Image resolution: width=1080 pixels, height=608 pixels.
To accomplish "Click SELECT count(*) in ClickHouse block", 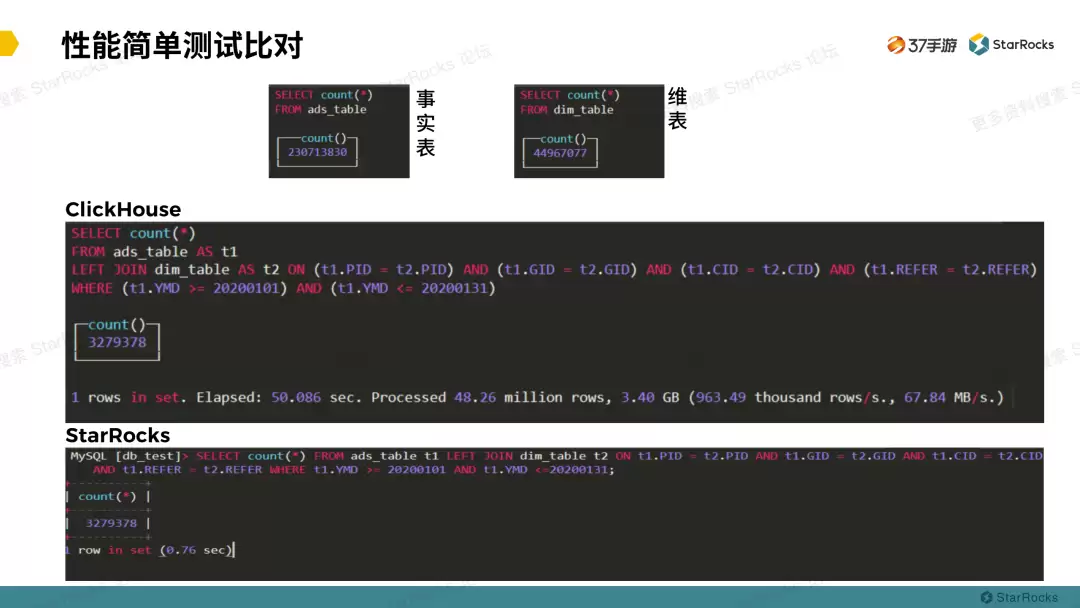I will 134,233.
